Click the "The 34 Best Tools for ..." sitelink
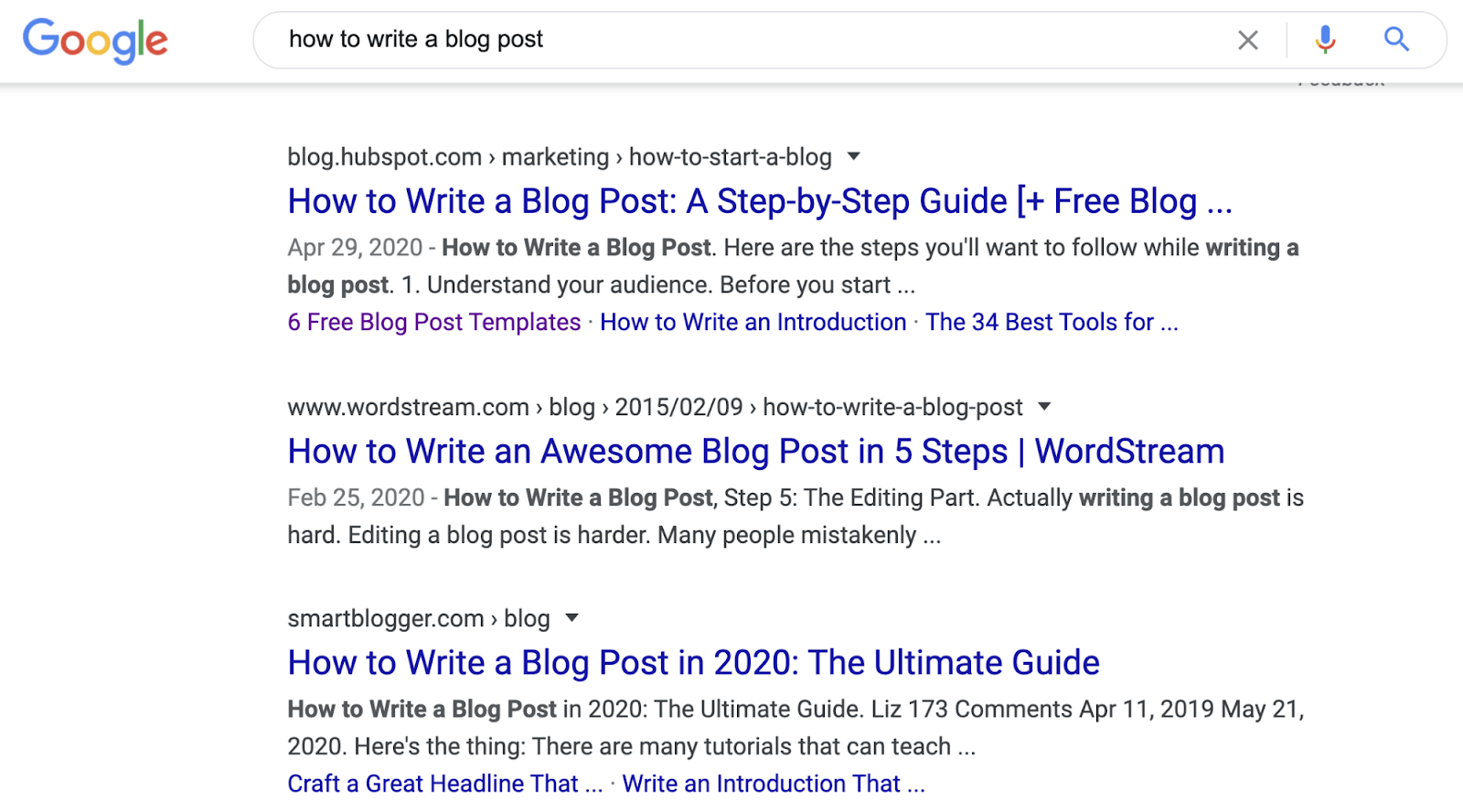This screenshot has height=812, width=1463. [x=1051, y=323]
